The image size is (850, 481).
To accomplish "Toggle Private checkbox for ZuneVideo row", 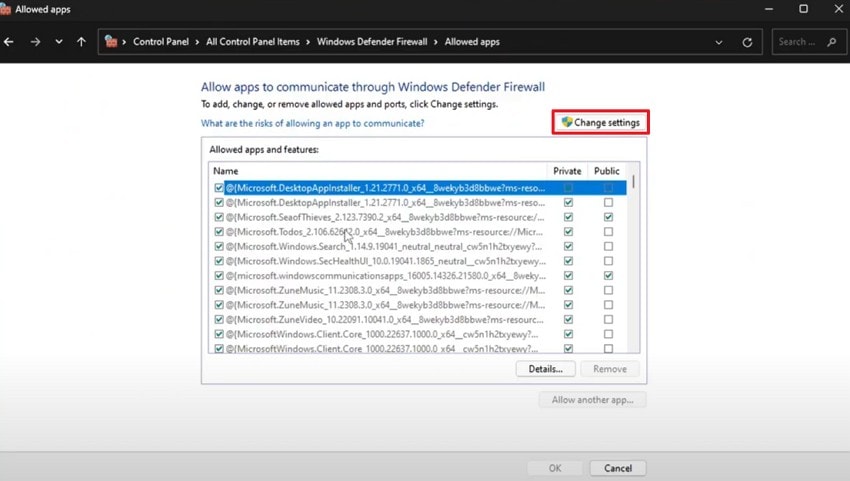I will pyautogui.click(x=568, y=319).
